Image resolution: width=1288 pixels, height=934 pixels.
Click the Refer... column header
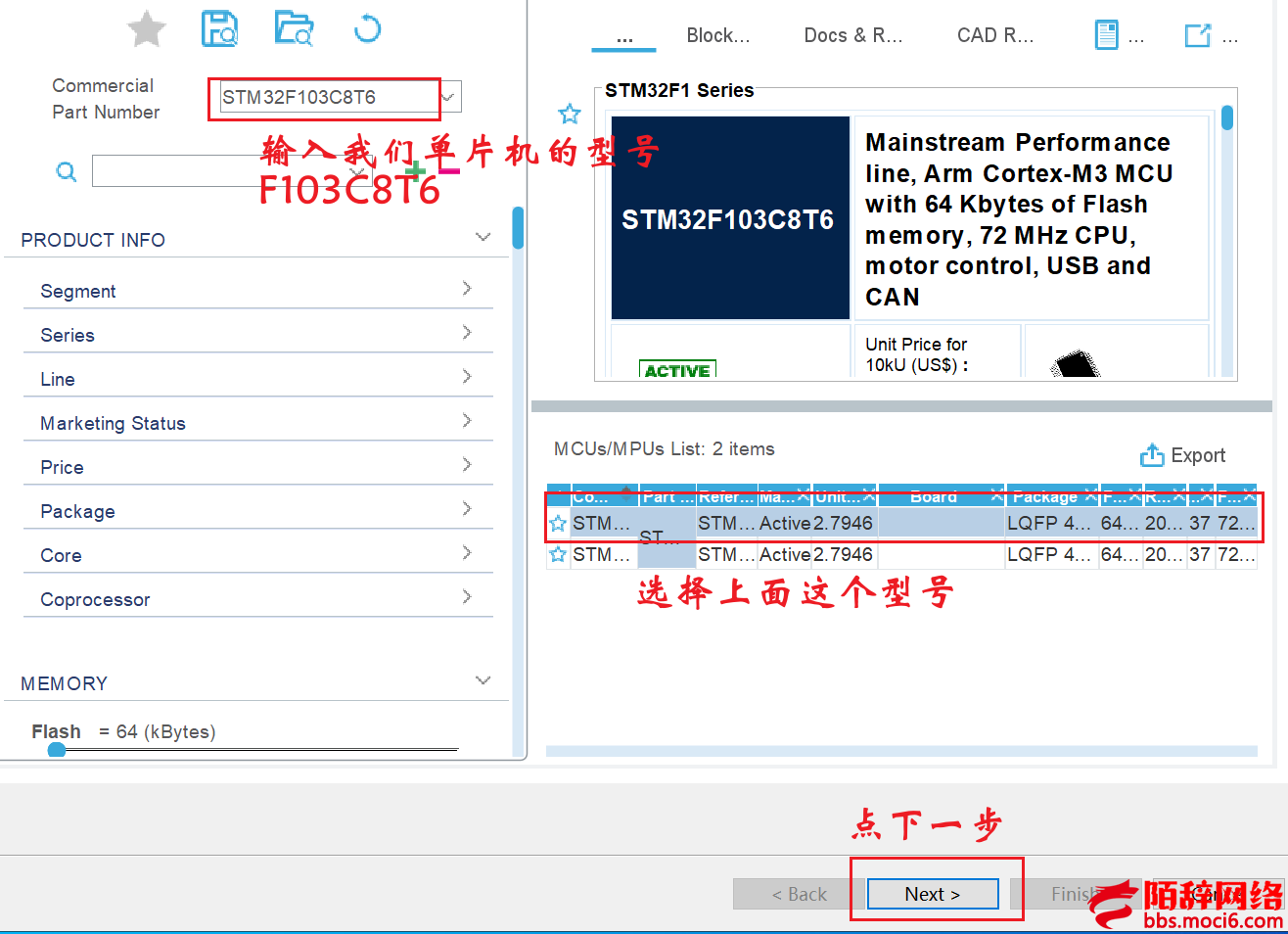pos(726,496)
